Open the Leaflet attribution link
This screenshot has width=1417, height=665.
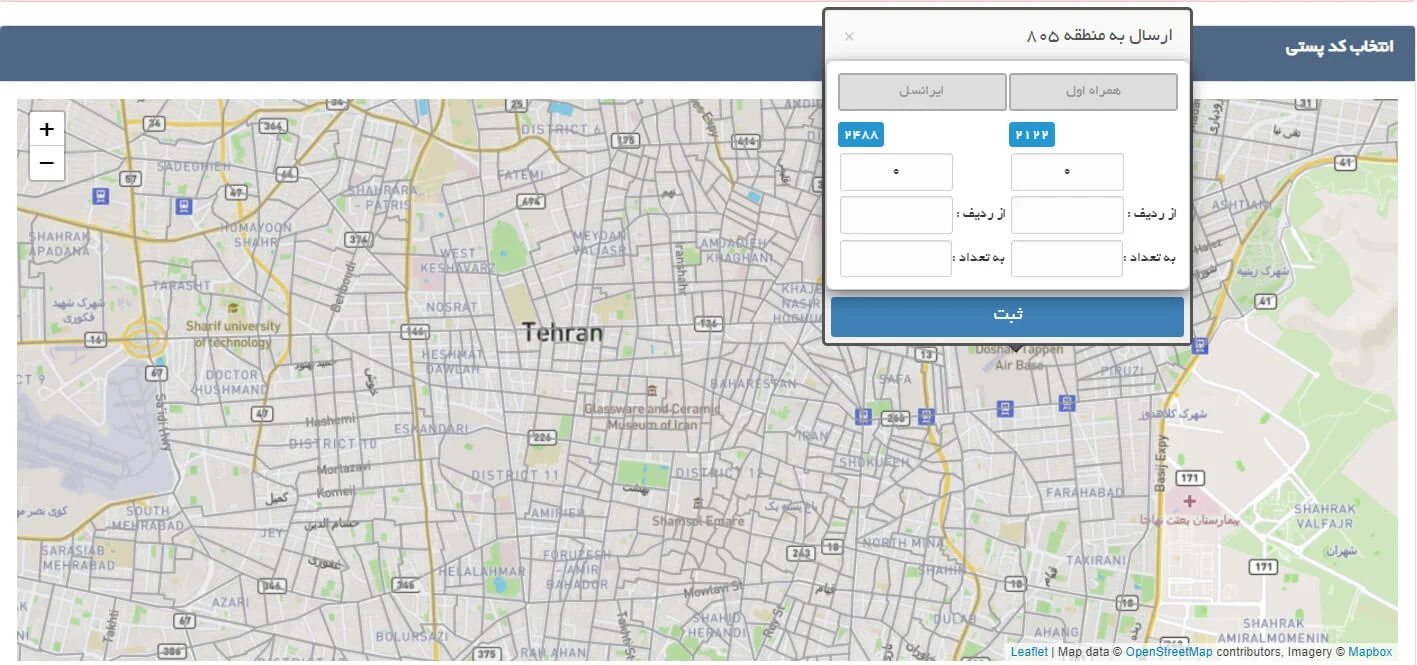coord(1029,652)
